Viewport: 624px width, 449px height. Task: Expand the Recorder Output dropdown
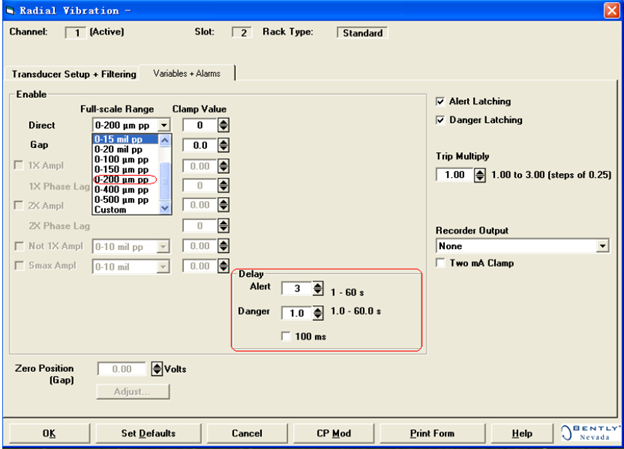tap(603, 246)
